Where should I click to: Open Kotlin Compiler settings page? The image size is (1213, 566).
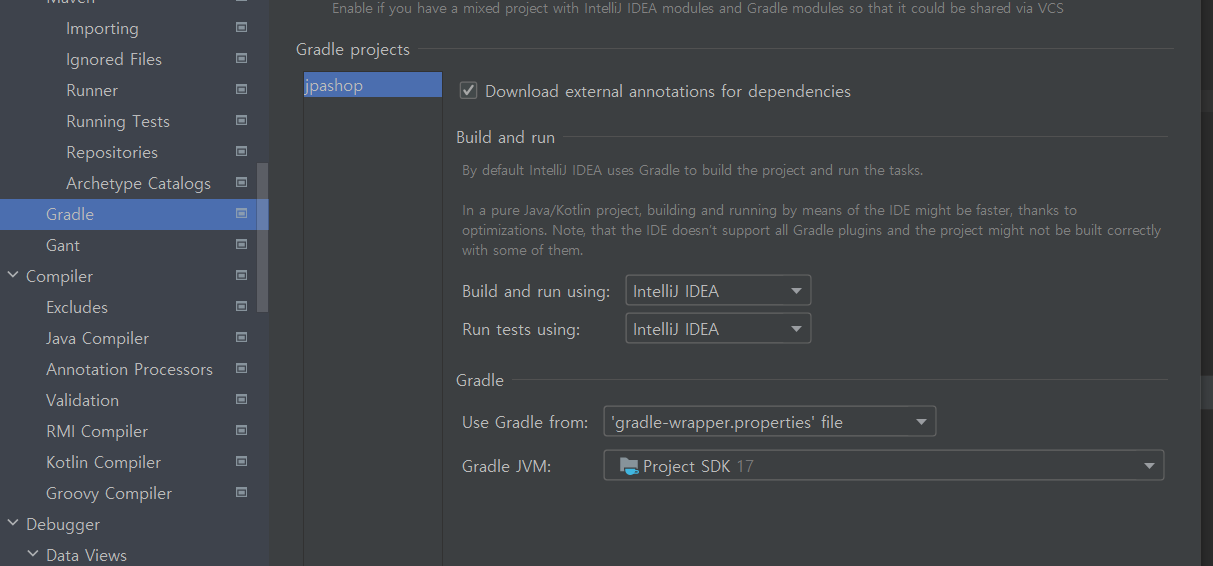(x=103, y=462)
